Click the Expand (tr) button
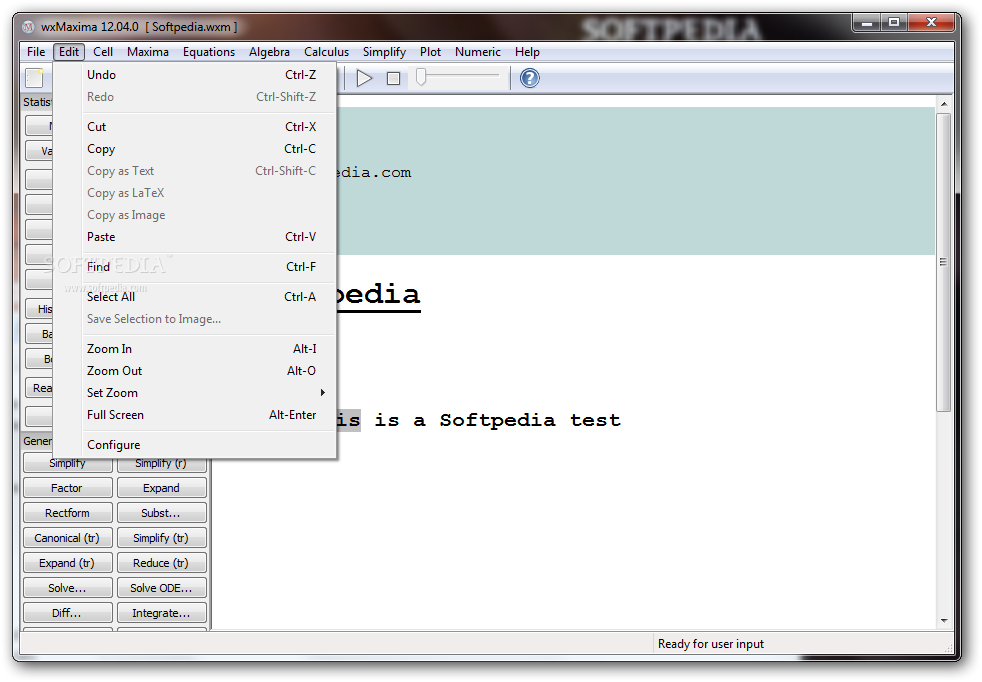 [68, 563]
